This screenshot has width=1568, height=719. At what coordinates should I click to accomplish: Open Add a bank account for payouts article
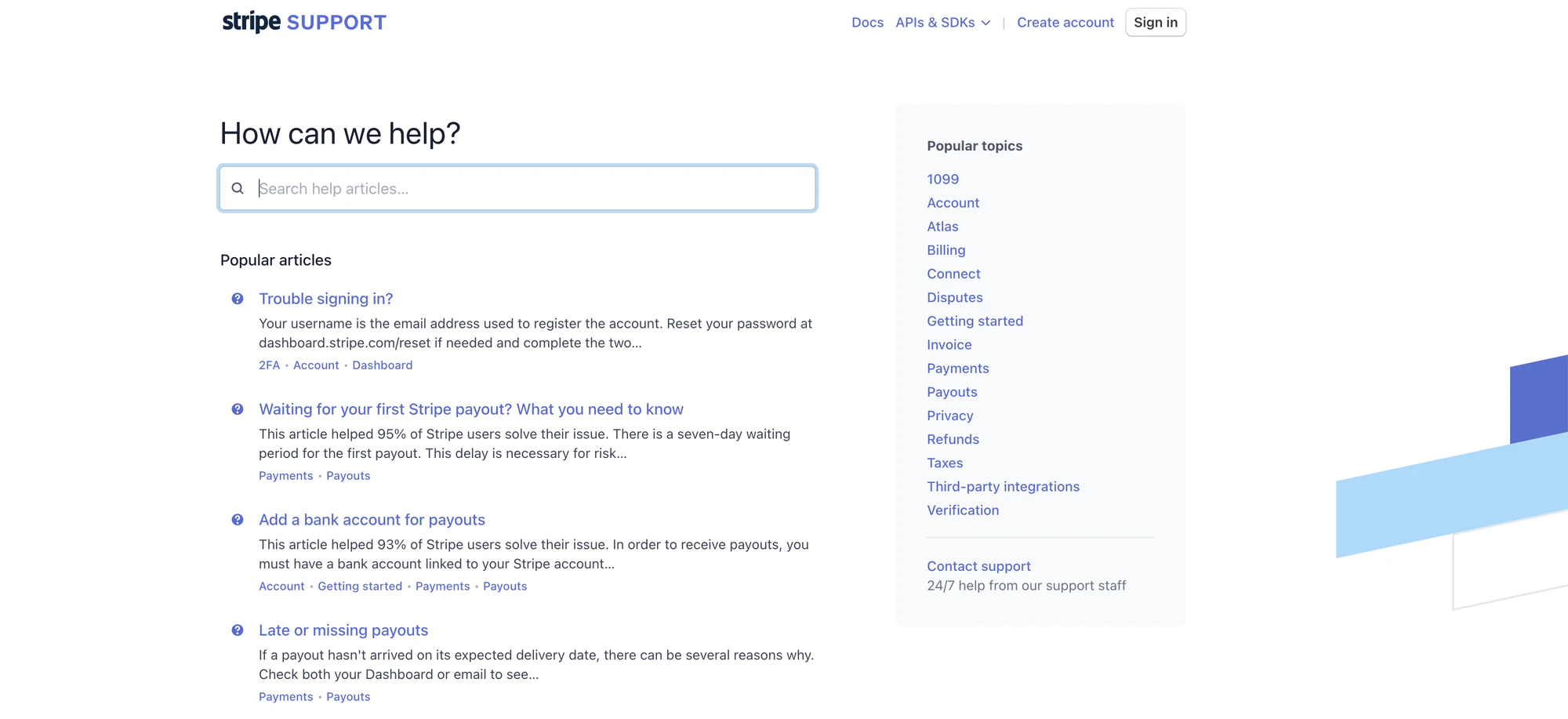click(x=372, y=520)
